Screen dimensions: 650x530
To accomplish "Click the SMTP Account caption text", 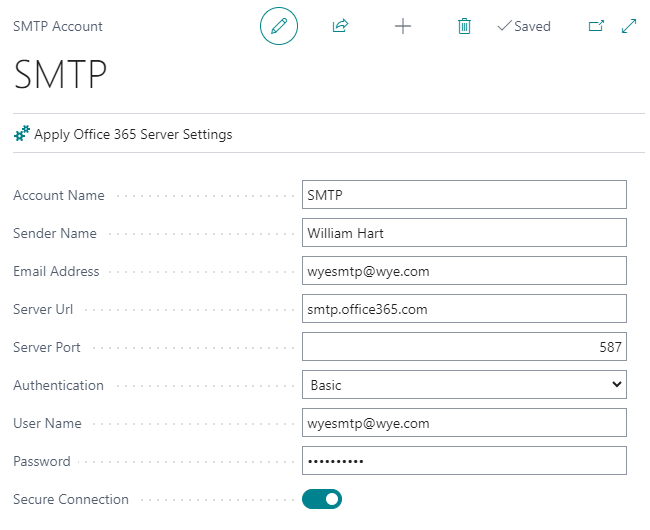I will point(58,26).
